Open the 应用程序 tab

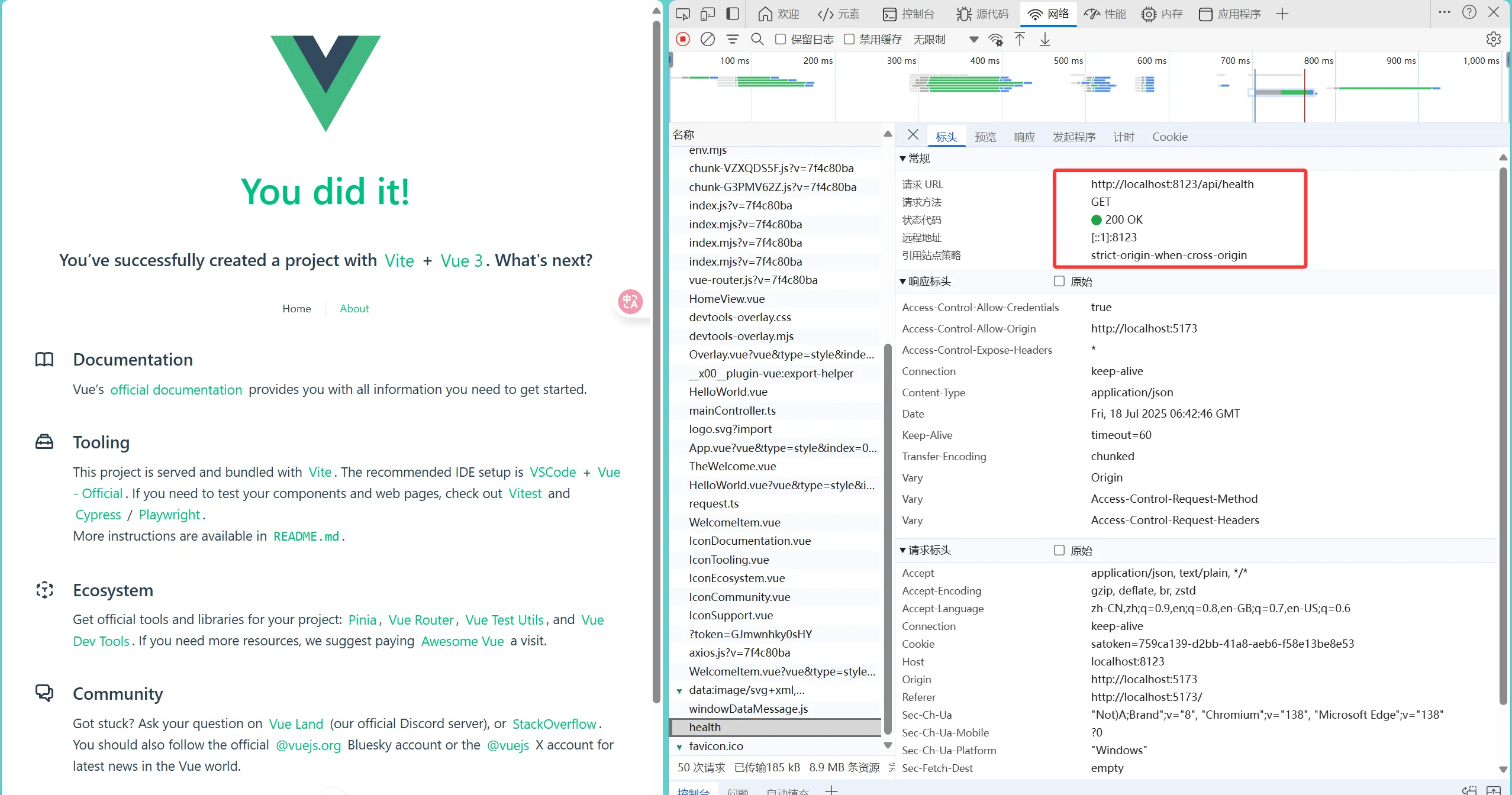tap(1229, 14)
